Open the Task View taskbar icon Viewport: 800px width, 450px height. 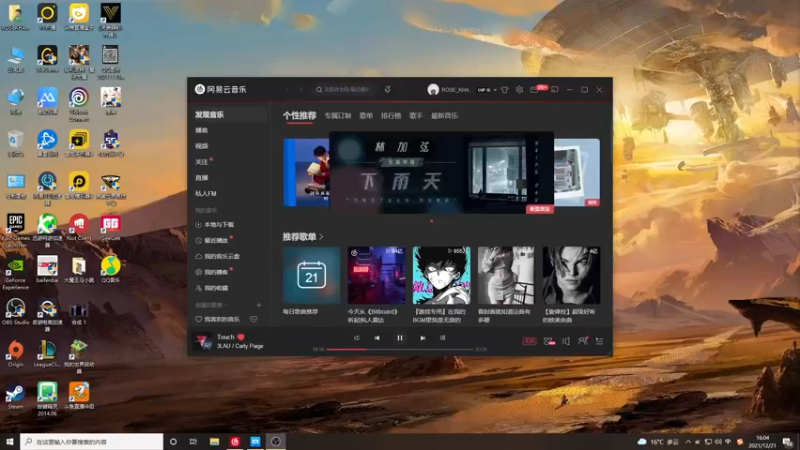pos(193,441)
